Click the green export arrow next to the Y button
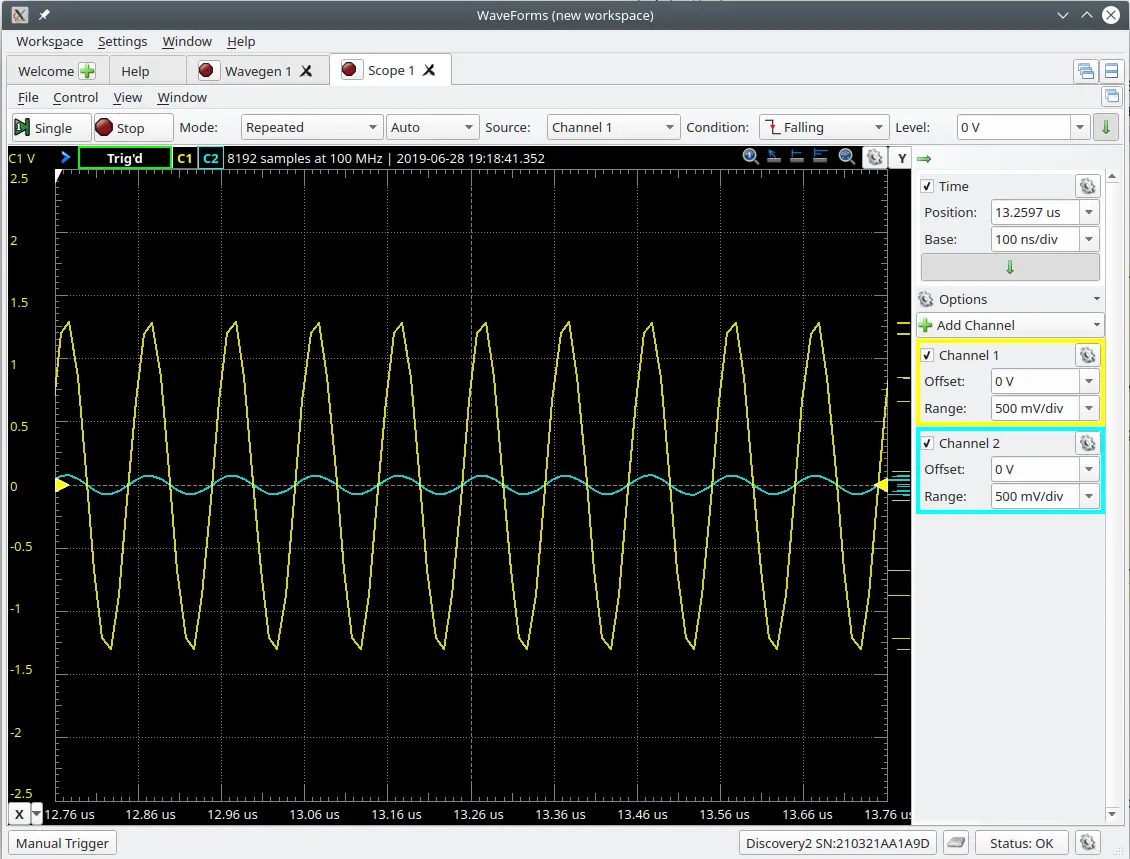 (x=923, y=157)
